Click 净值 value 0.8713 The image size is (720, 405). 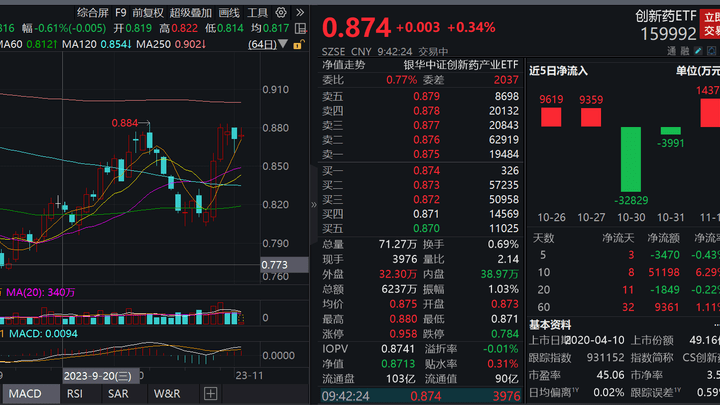point(398,364)
